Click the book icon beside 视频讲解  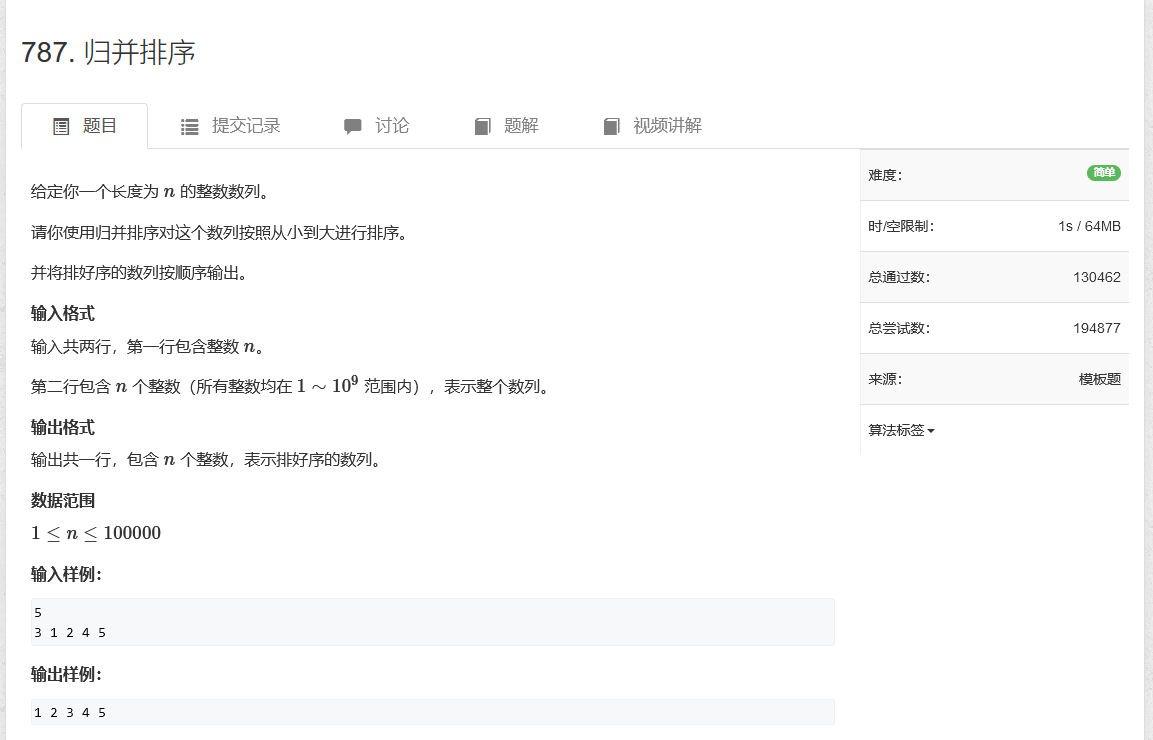tap(611, 125)
